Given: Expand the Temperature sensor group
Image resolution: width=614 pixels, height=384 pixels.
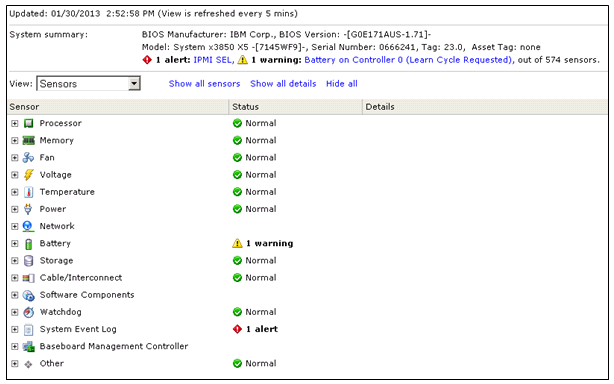Looking at the screenshot, I should (x=14, y=192).
